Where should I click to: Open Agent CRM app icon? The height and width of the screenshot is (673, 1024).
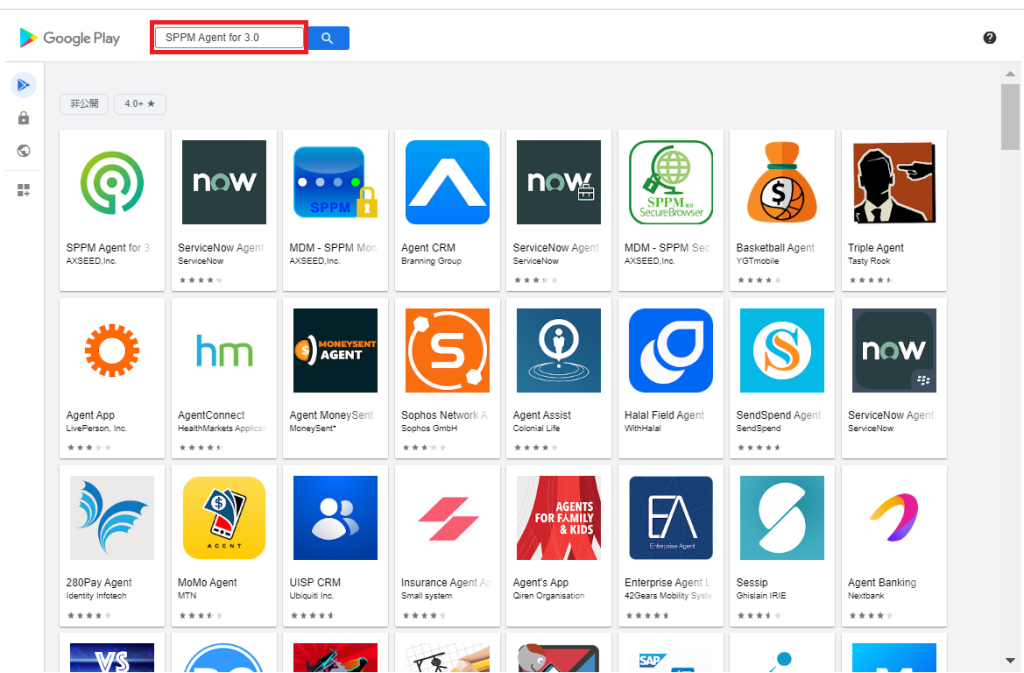pos(447,182)
